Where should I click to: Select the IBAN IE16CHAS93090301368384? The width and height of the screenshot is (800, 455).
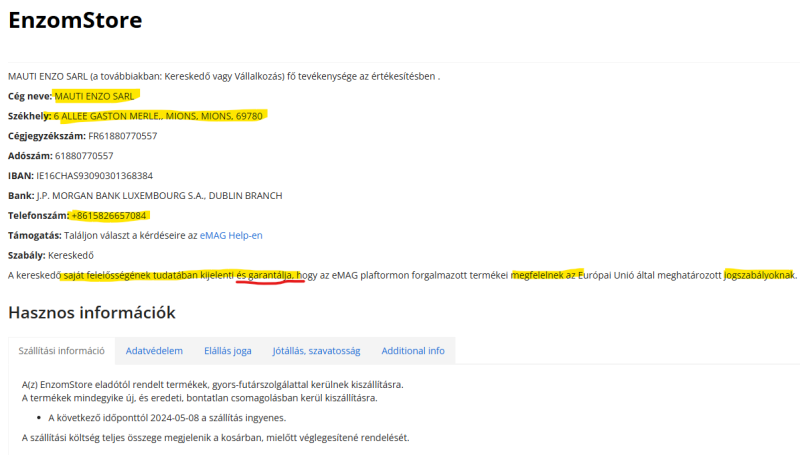pos(94,176)
